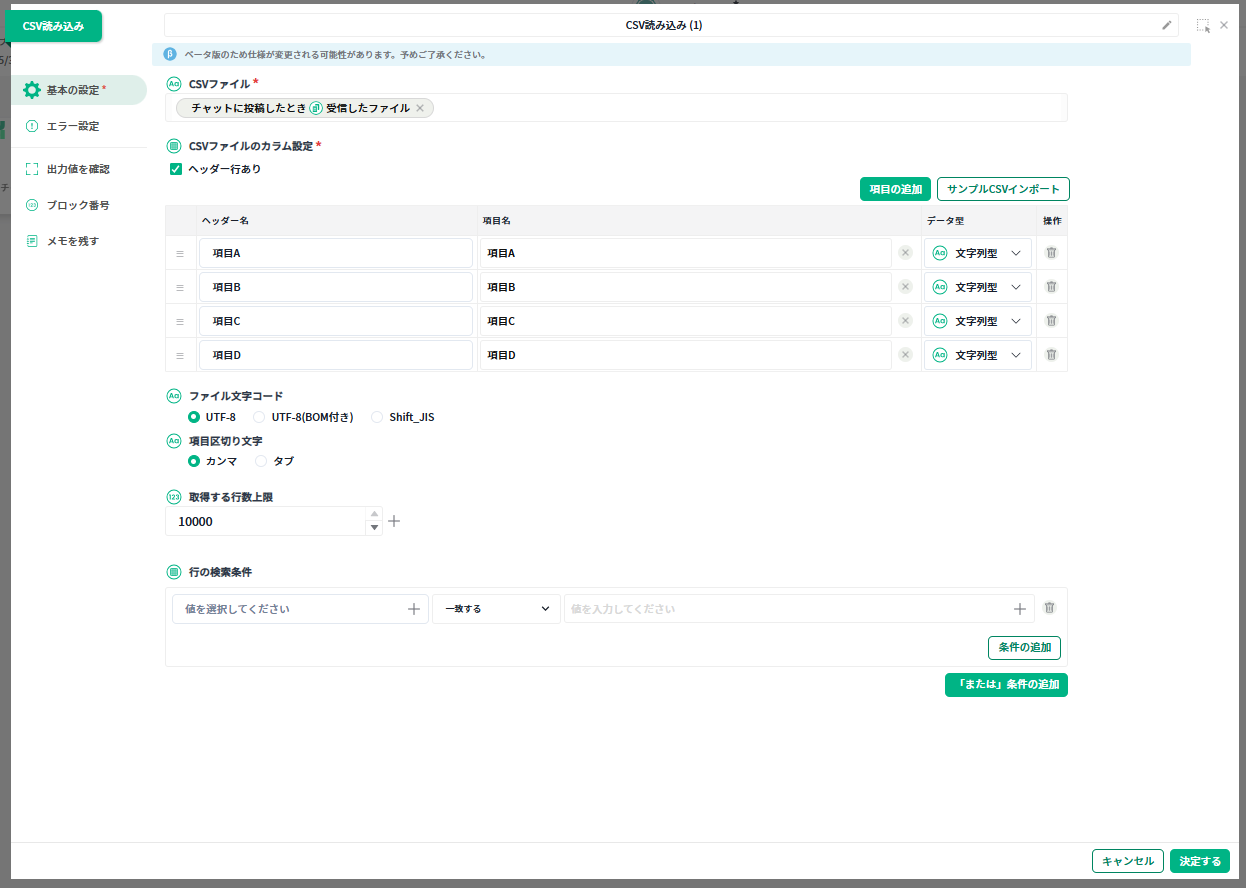Increase row limit with up stepper arrow
1246x888 pixels.
pyautogui.click(x=375, y=514)
